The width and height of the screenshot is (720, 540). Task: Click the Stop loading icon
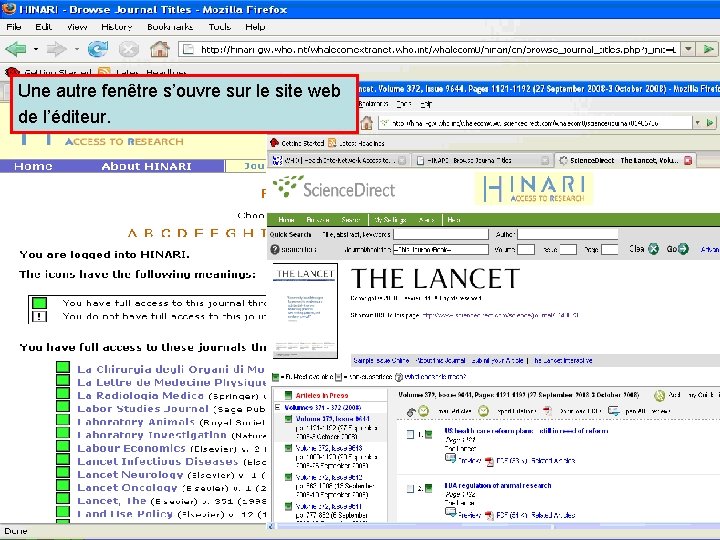(129, 49)
